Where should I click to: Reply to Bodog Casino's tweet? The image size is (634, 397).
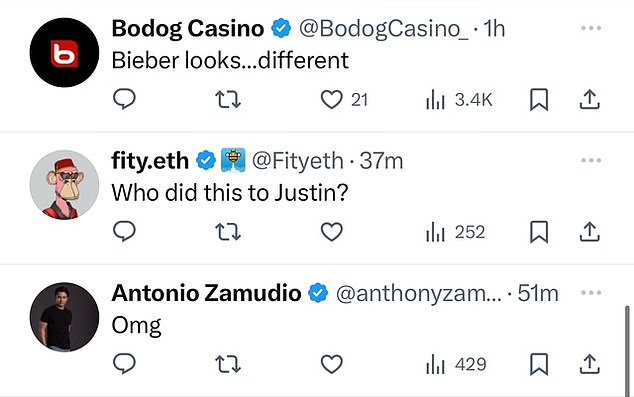click(124, 99)
